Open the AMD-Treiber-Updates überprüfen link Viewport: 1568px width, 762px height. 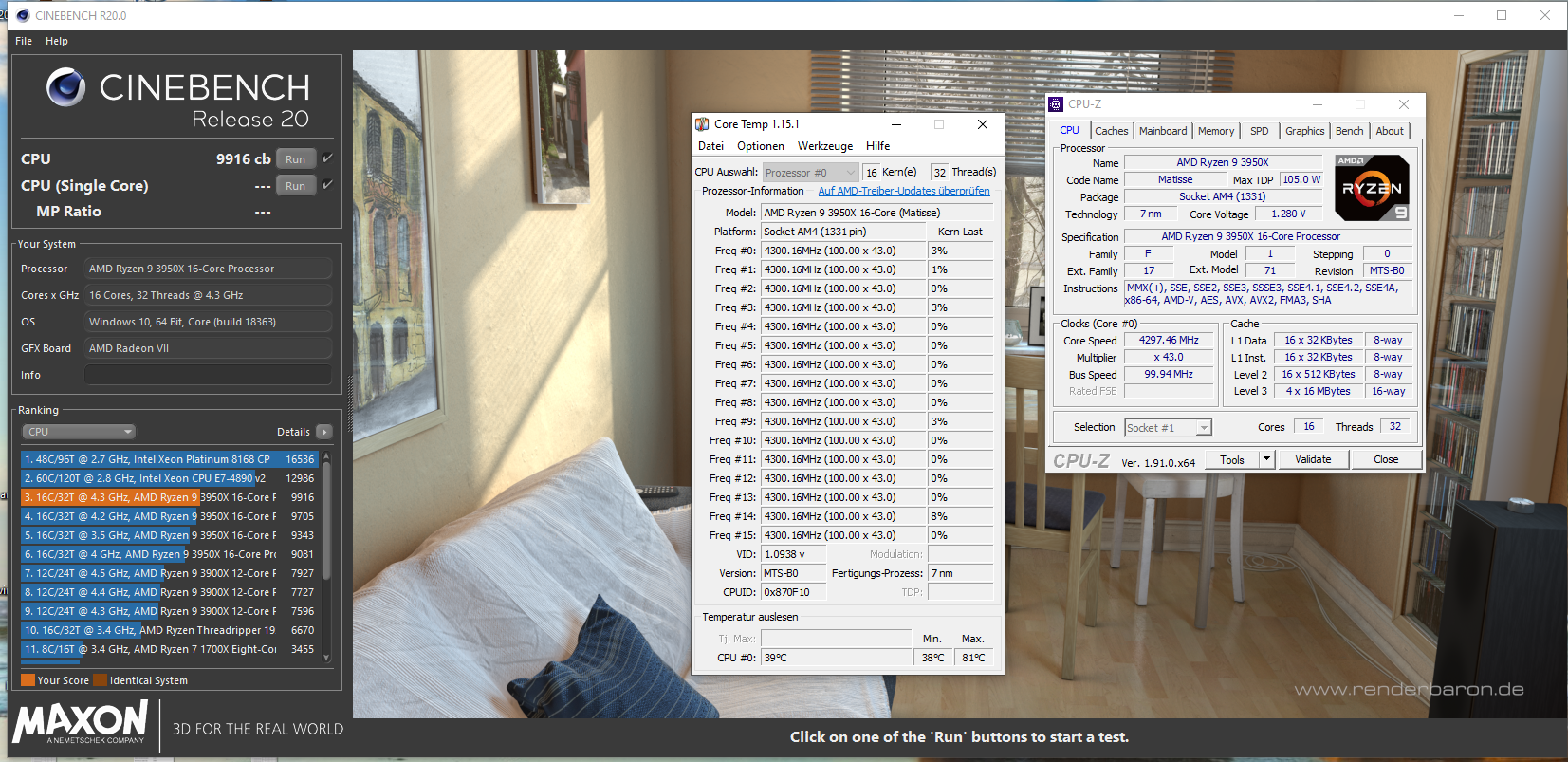tap(904, 191)
